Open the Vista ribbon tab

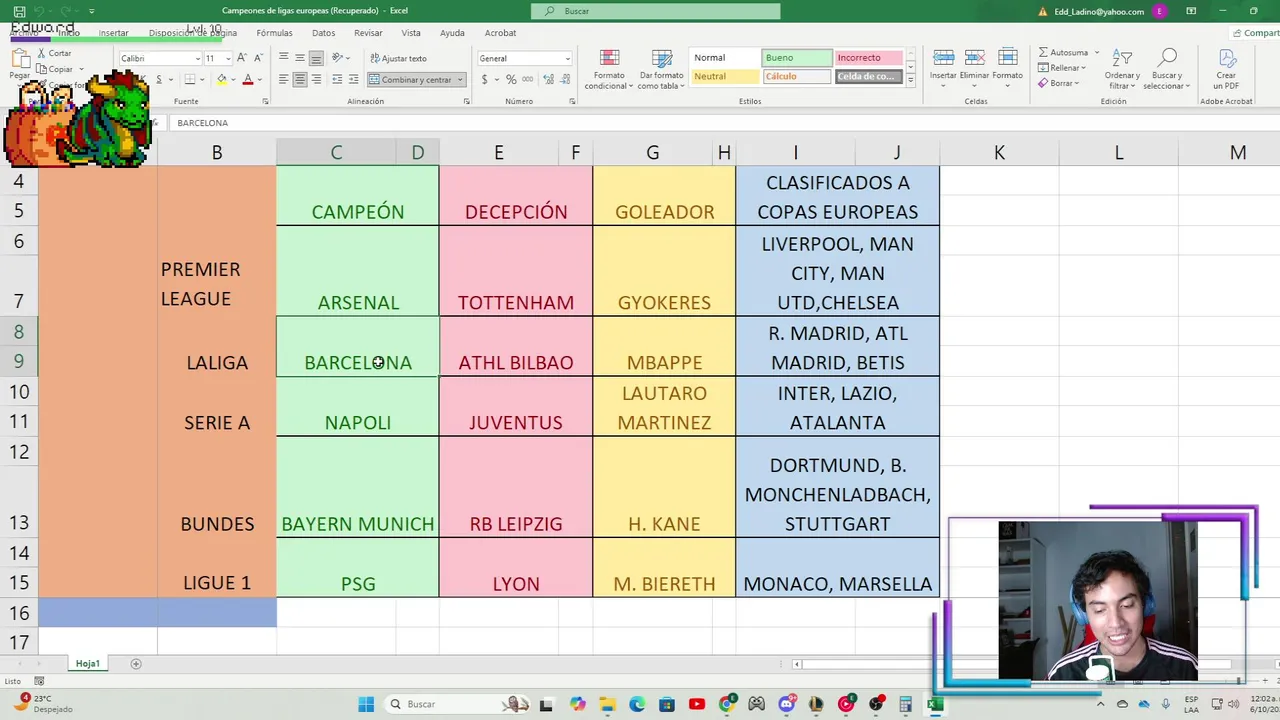(411, 33)
